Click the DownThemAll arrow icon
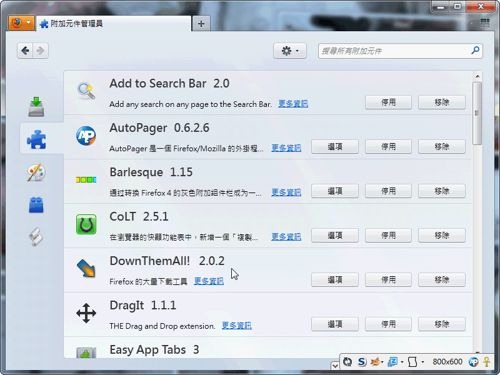 click(x=86, y=269)
